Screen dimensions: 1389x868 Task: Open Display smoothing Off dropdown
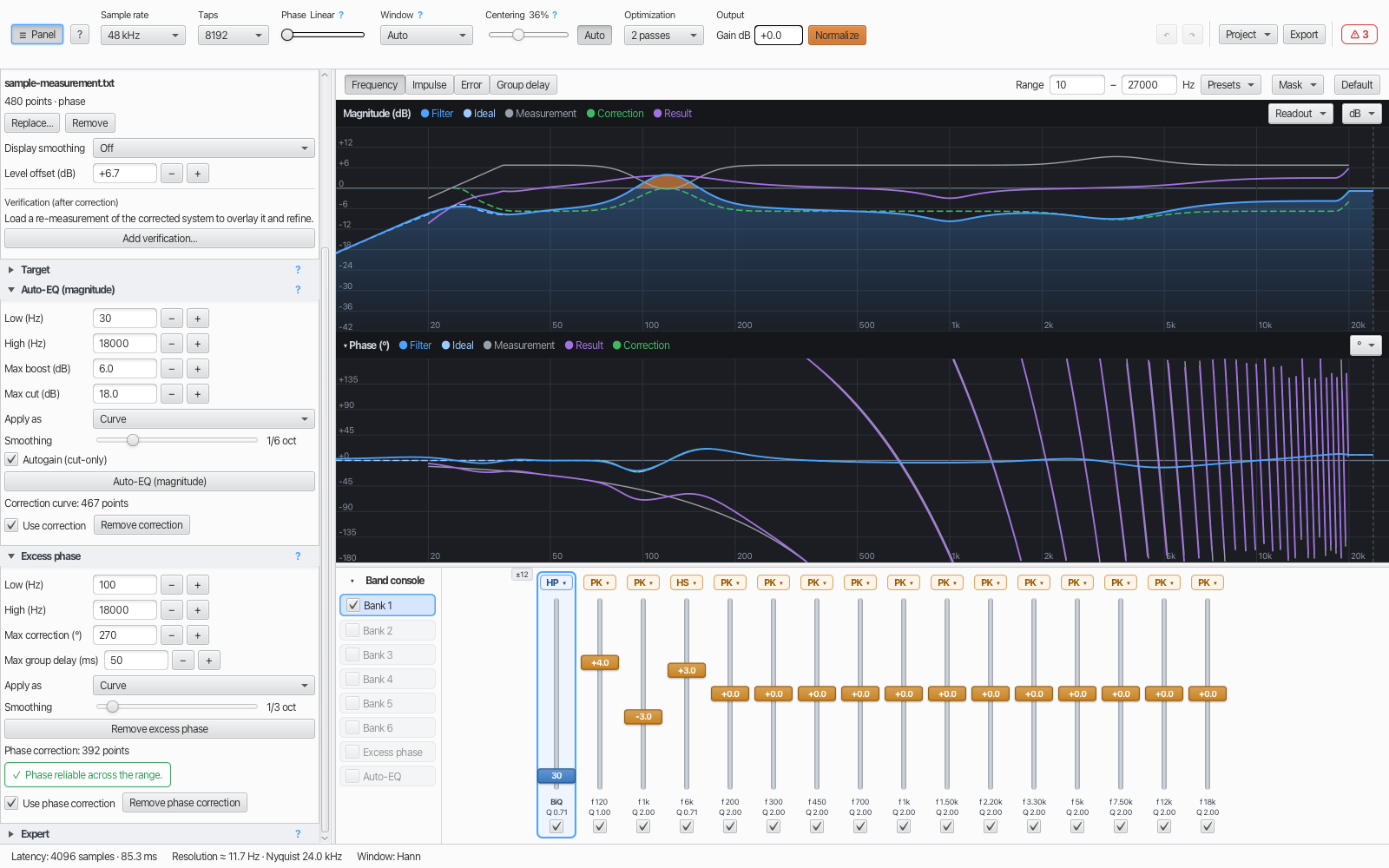pyautogui.click(x=204, y=148)
